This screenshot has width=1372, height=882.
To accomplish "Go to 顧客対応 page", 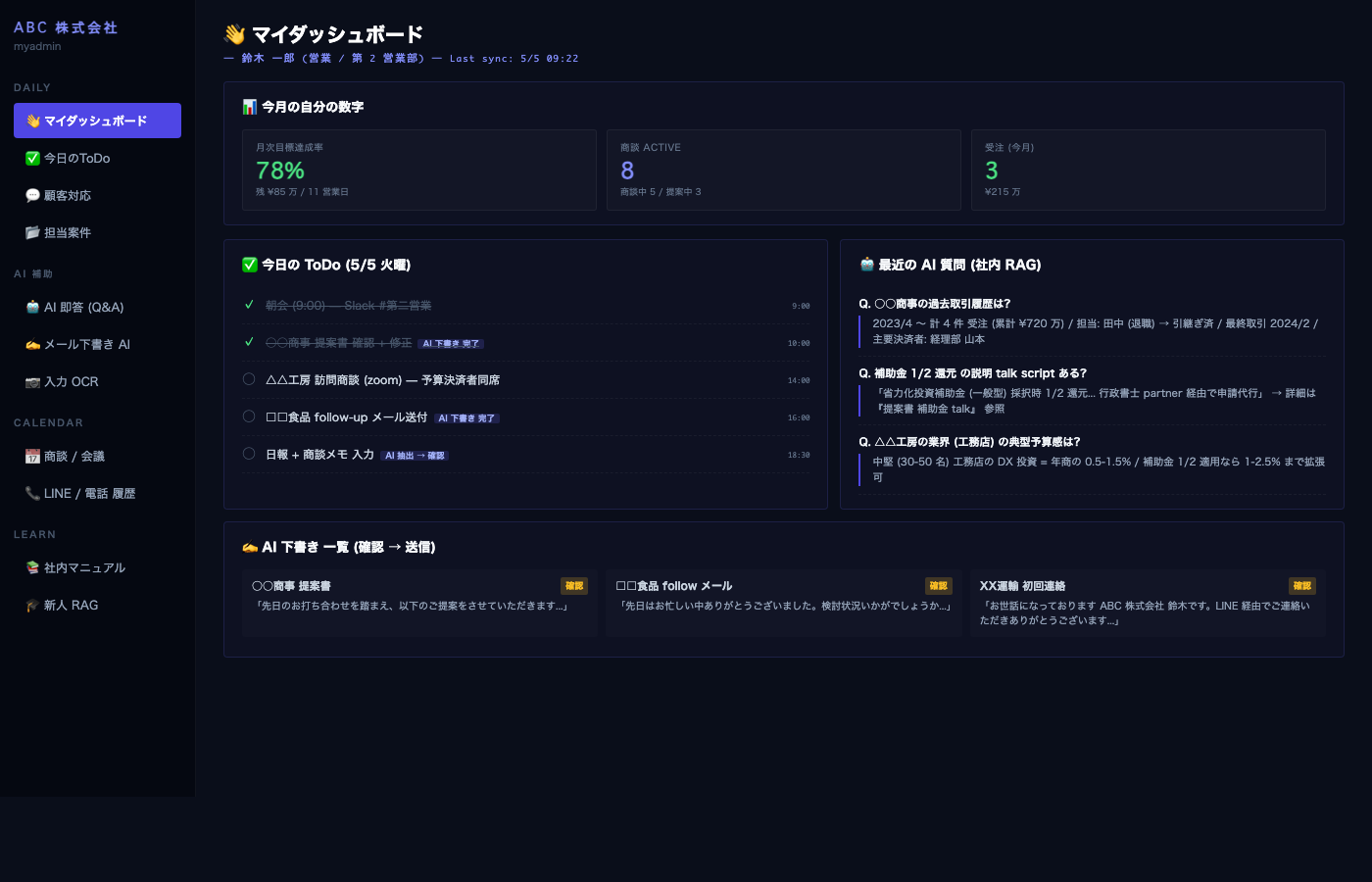I will 97,195.
